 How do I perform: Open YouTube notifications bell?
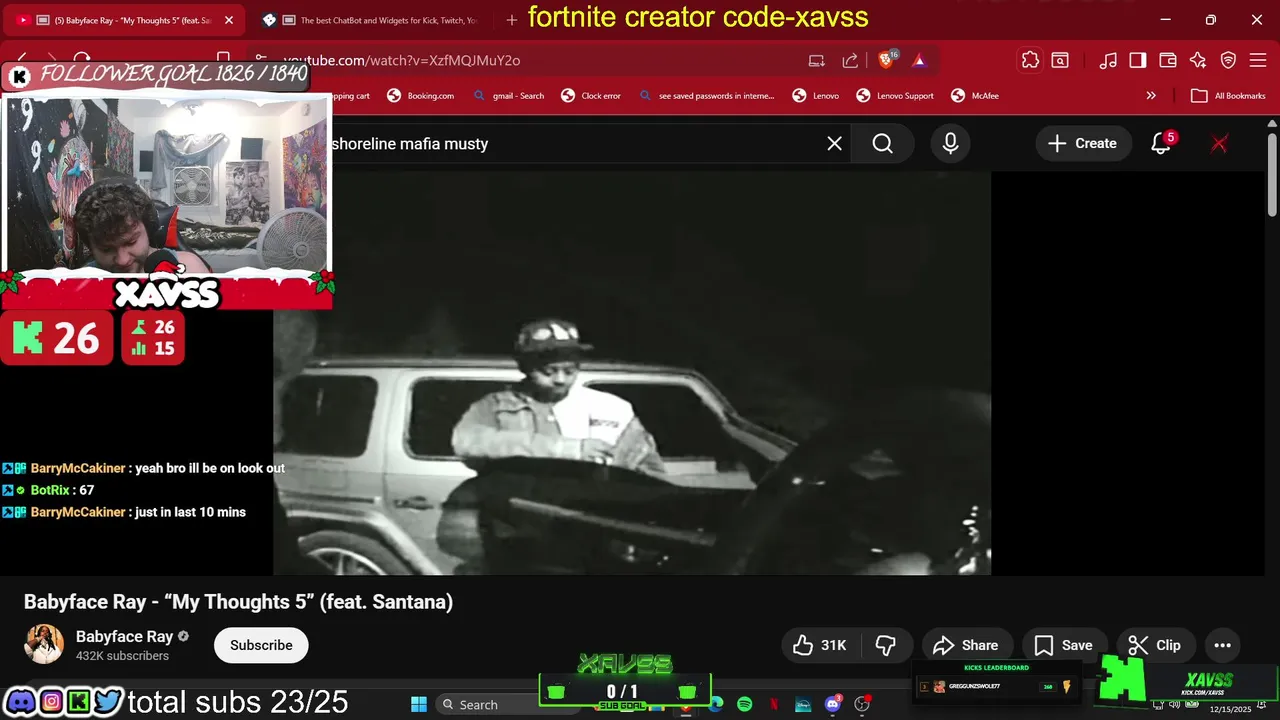[x=1162, y=143]
